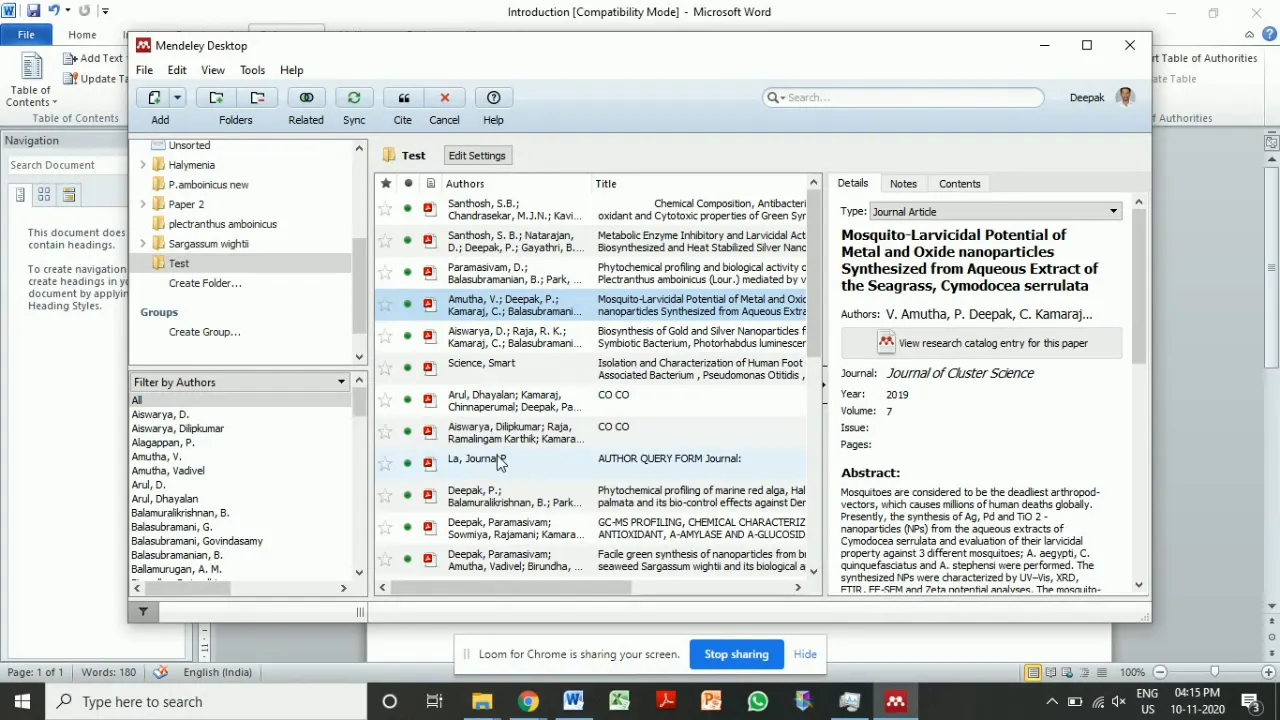The height and width of the screenshot is (720, 1280).
Task: Star the Santhosh, S.B.; Chandrasekar document
Action: click(385, 209)
